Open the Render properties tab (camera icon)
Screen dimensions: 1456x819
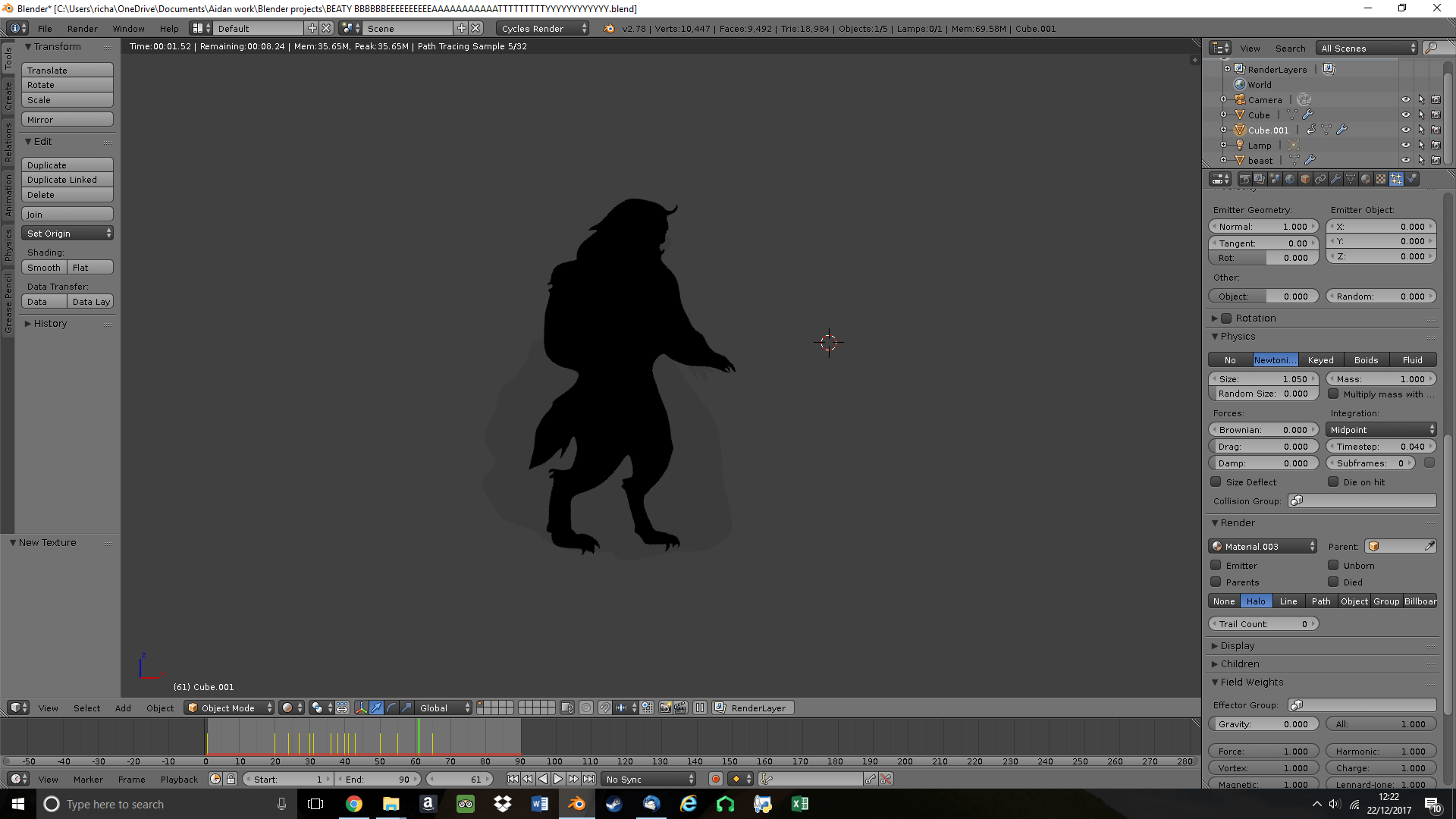[x=1245, y=179]
